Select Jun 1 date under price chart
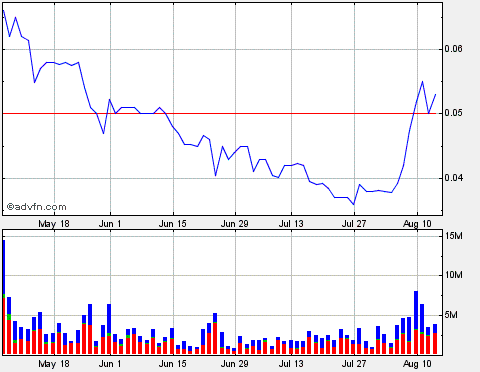The image size is (480, 372). (x=110, y=224)
